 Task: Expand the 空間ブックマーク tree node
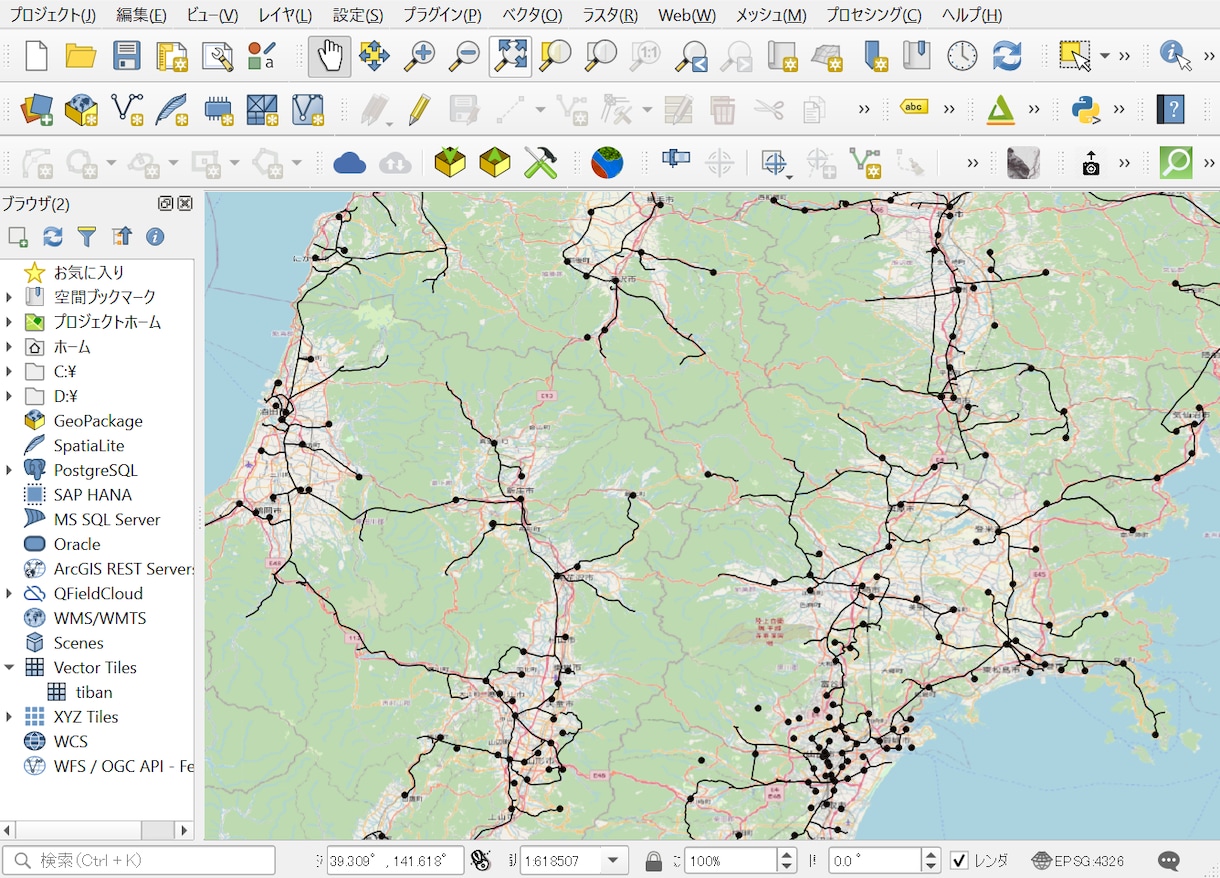point(9,297)
